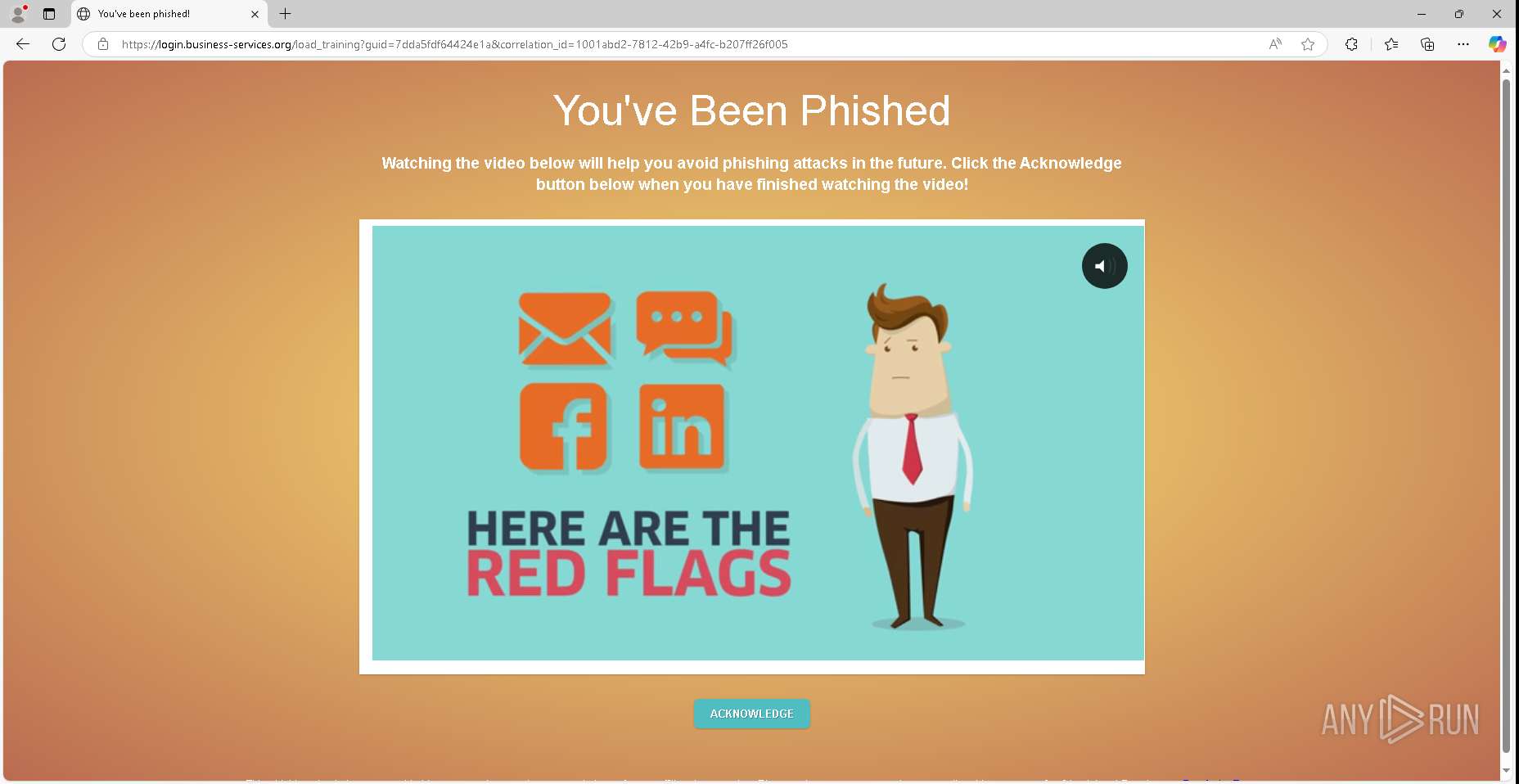
Task: Close the 'You've been phished!' tab
Action: pos(255,14)
